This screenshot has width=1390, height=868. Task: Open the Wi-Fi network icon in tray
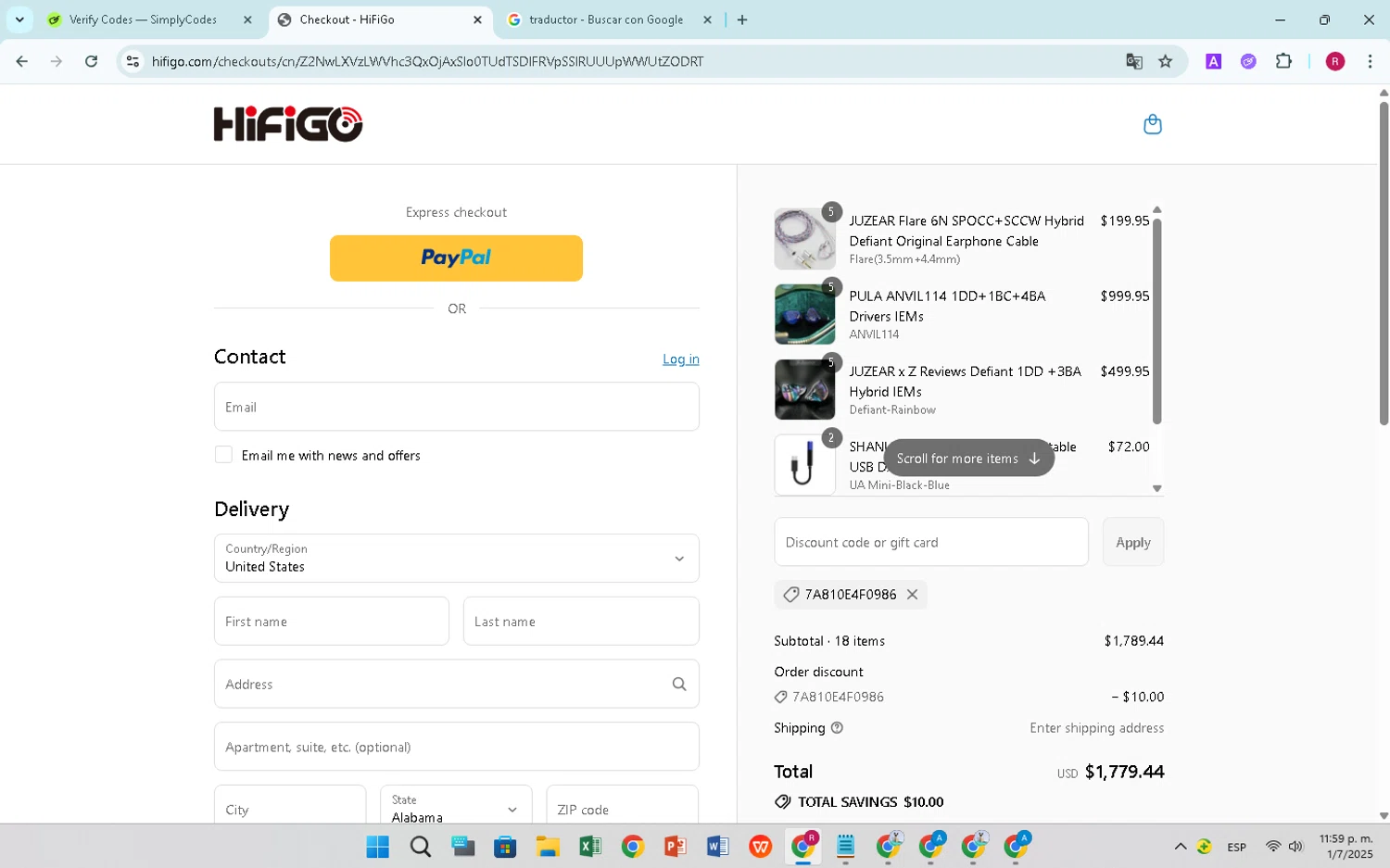(1273, 847)
